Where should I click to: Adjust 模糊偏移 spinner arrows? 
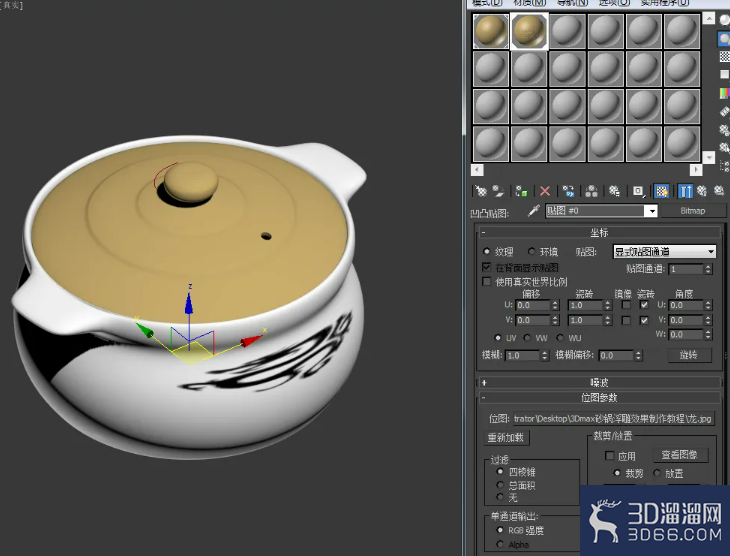click(638, 355)
